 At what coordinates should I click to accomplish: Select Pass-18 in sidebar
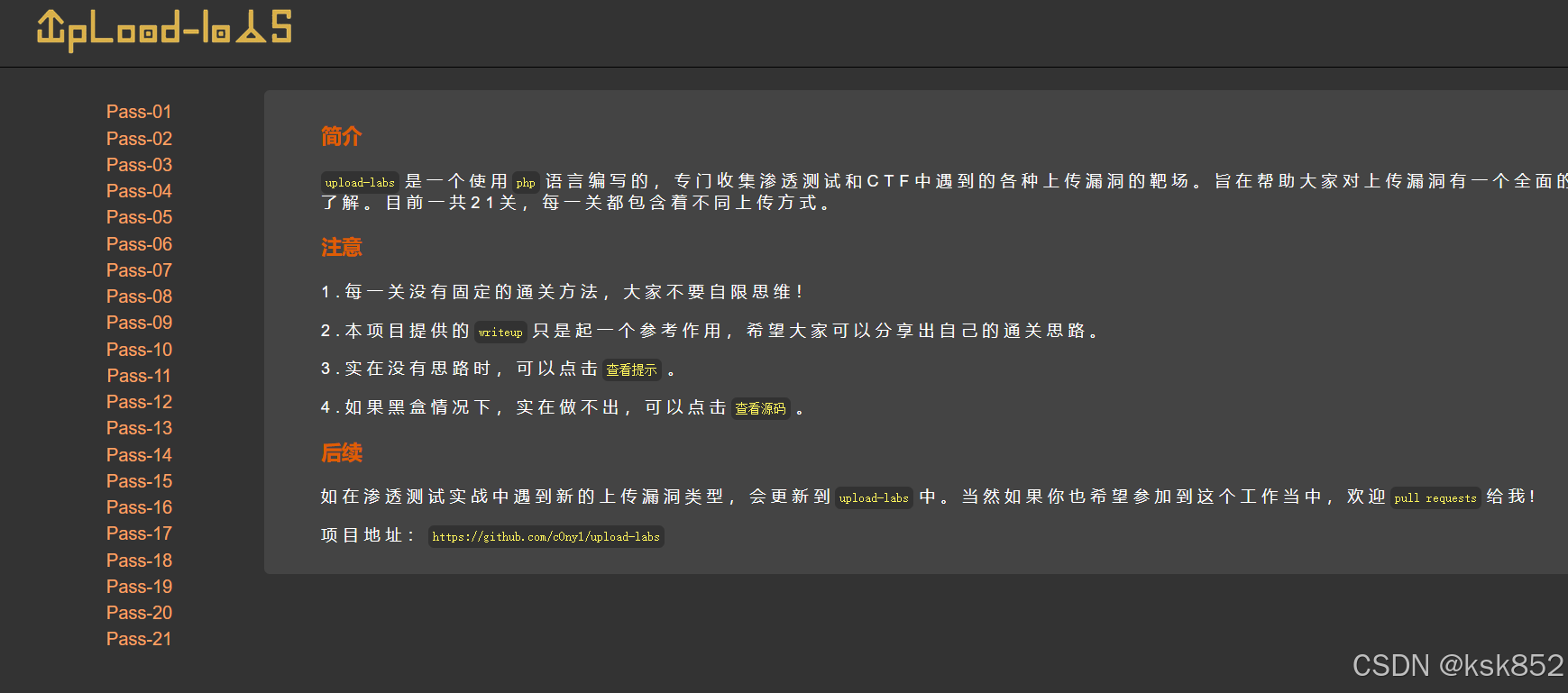[139, 561]
